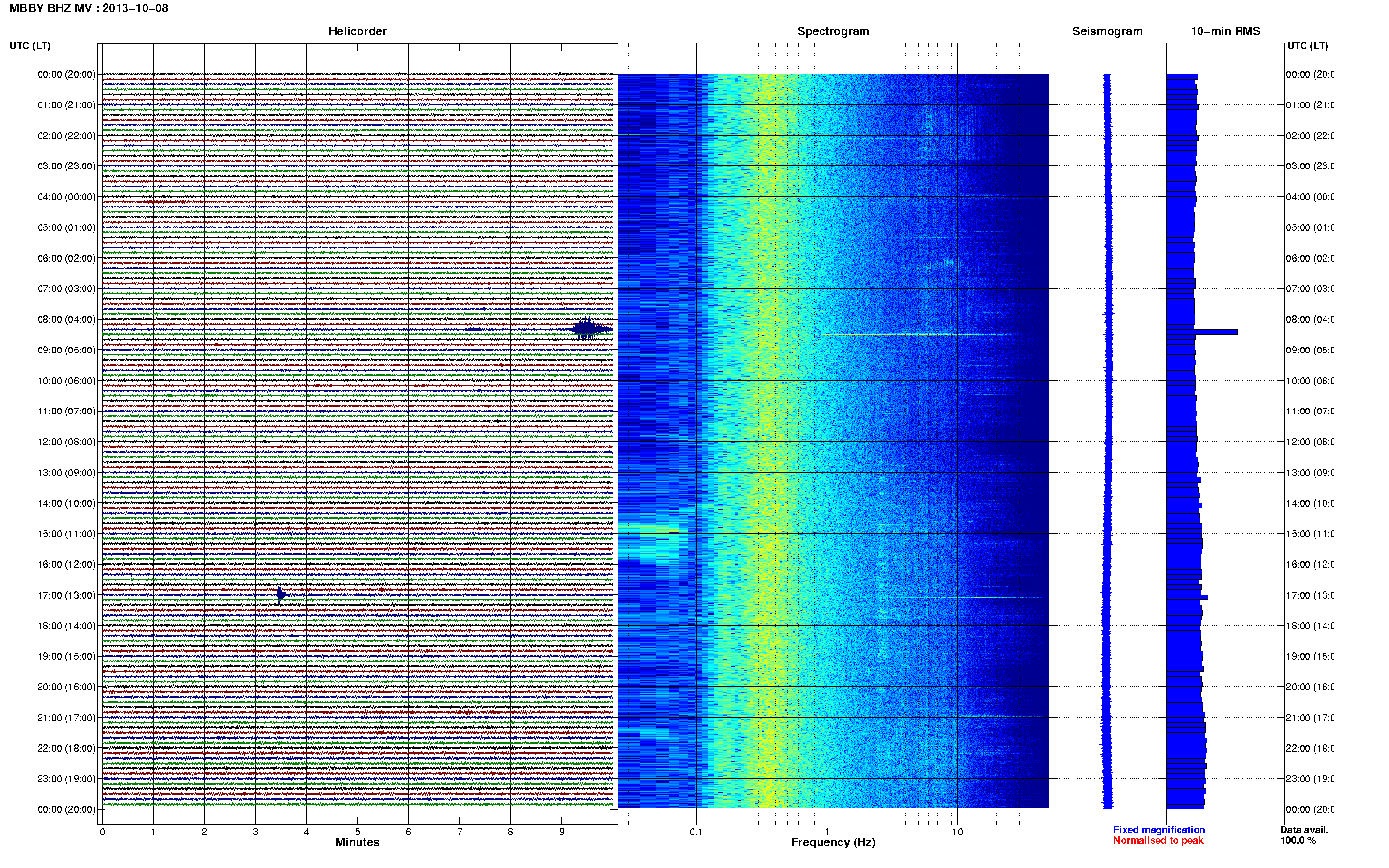This screenshot has height=868, width=1389.
Task: Click the left-axis 08:00 (04:00) label
Action: pos(66,319)
